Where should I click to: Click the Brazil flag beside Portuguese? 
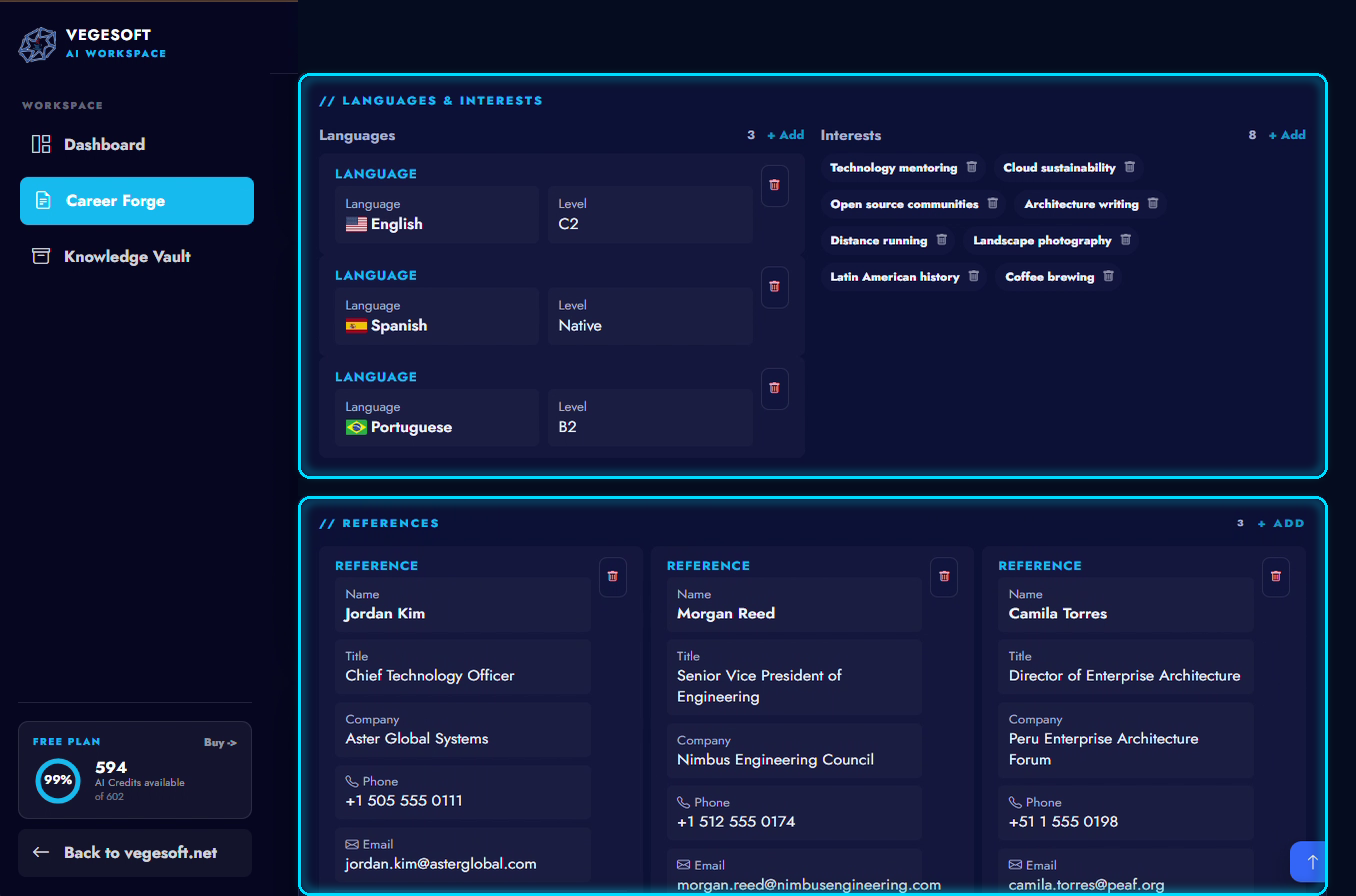coord(356,427)
